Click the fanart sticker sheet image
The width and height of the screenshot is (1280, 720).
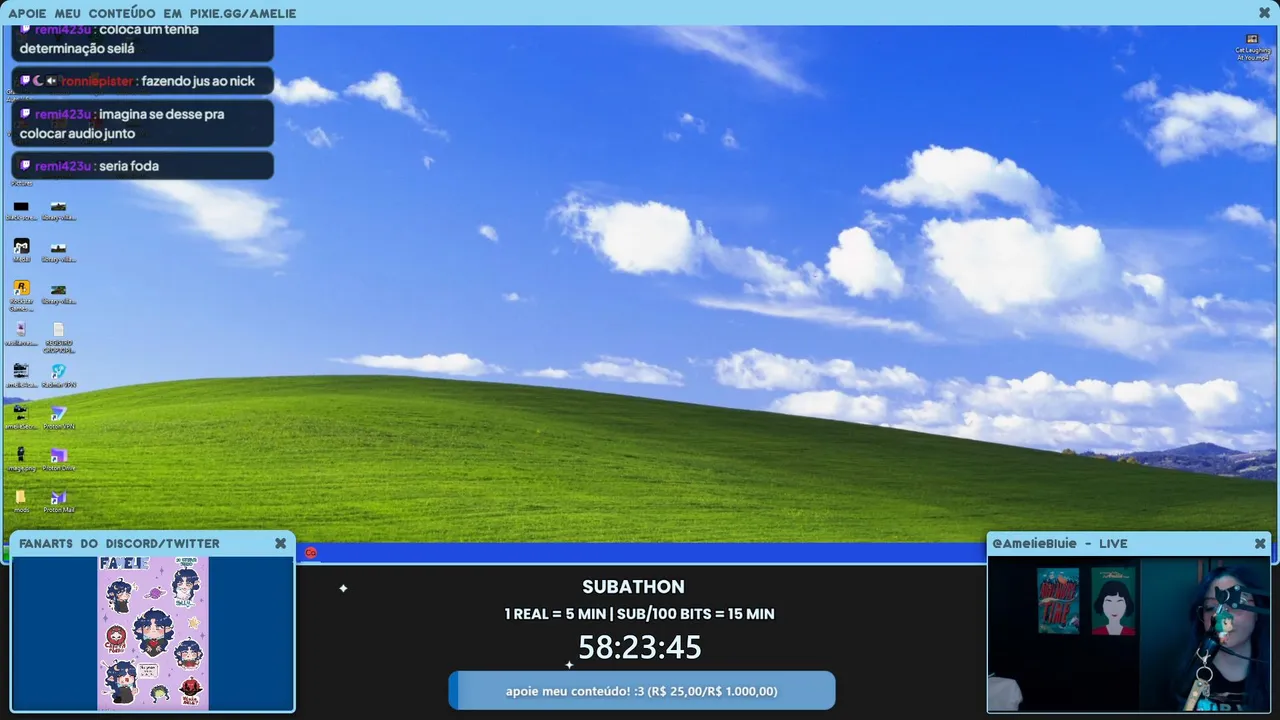(153, 633)
